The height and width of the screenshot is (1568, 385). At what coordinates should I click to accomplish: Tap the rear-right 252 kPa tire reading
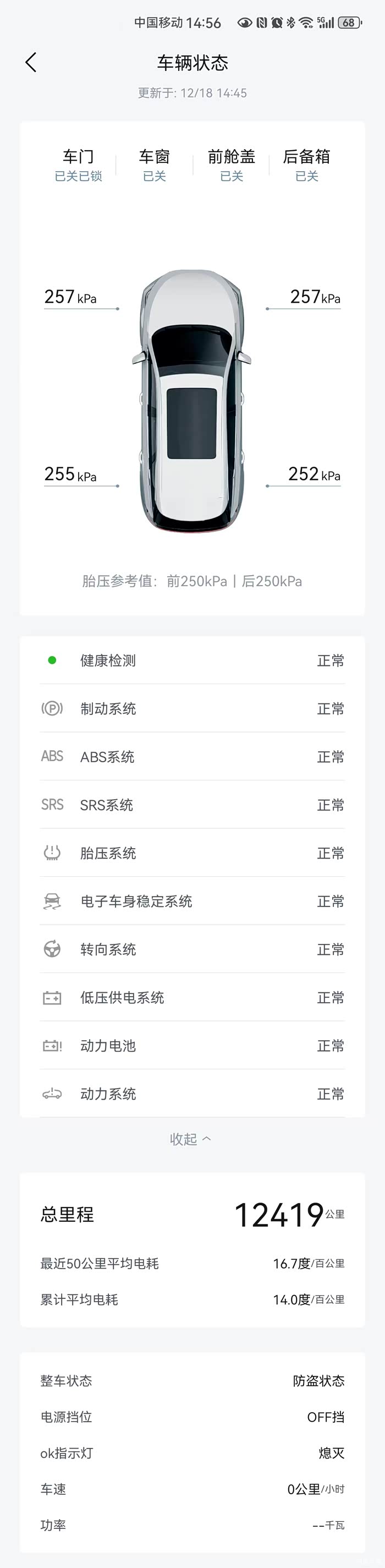tap(314, 474)
